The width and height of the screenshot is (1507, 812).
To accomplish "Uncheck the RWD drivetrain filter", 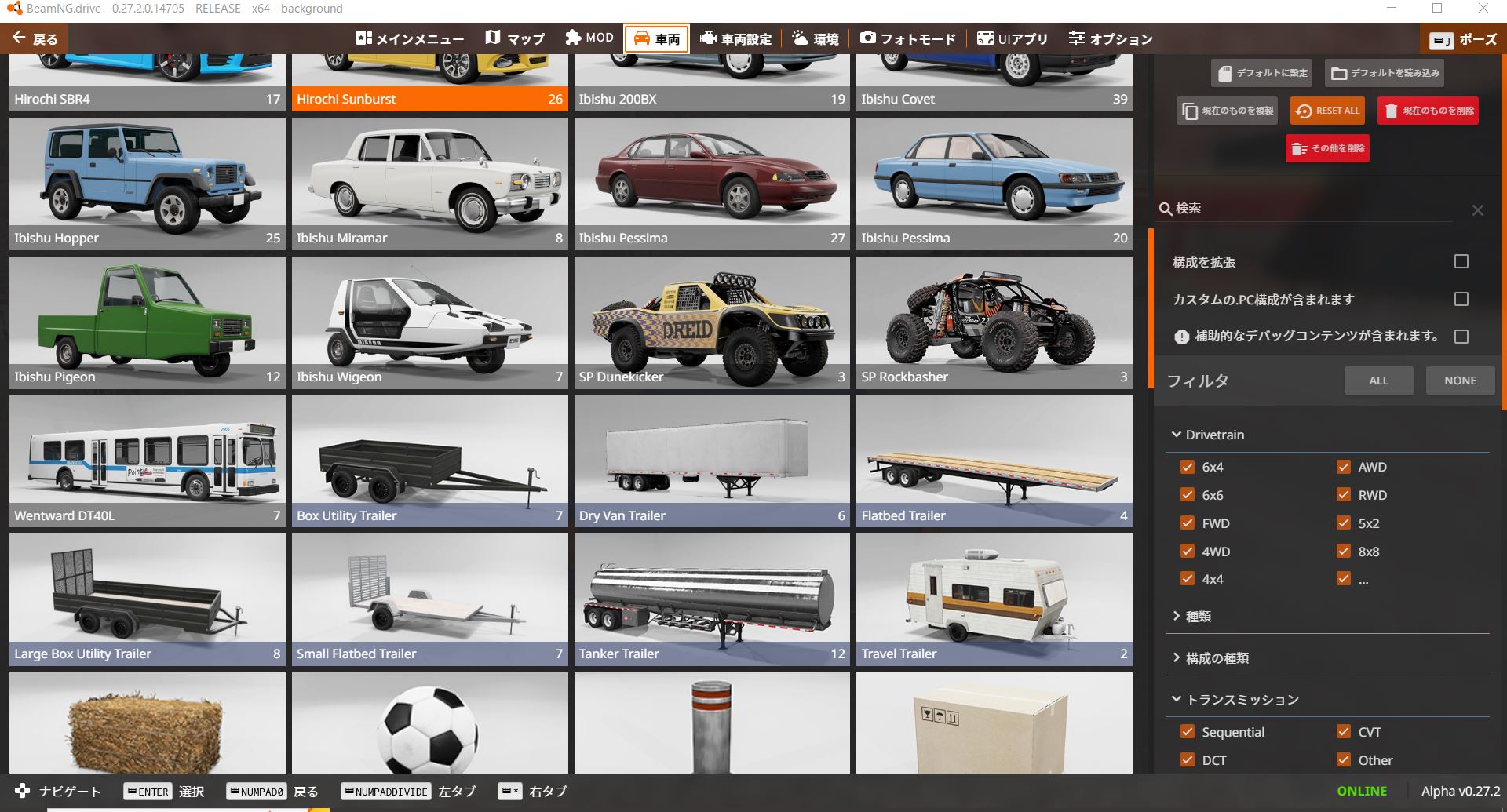I will 1344,495.
